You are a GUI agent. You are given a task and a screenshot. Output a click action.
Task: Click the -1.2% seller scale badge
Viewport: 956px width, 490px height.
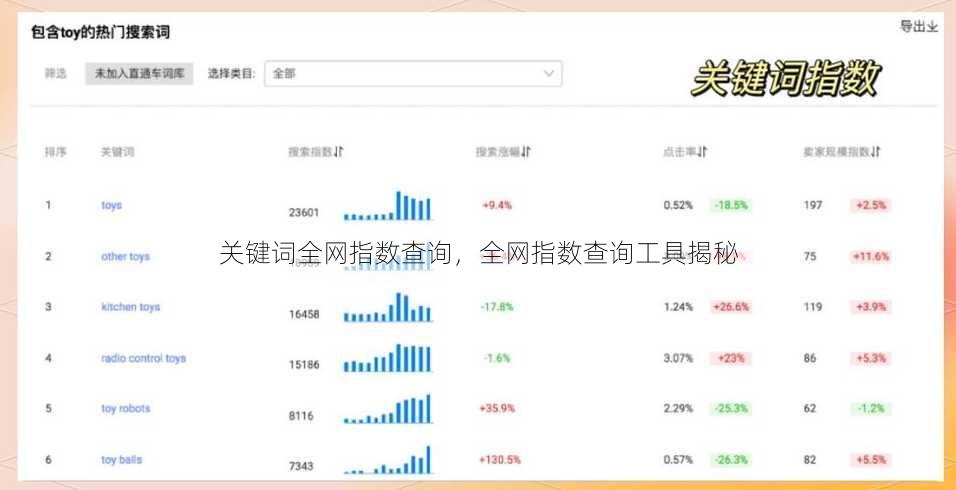pos(871,408)
